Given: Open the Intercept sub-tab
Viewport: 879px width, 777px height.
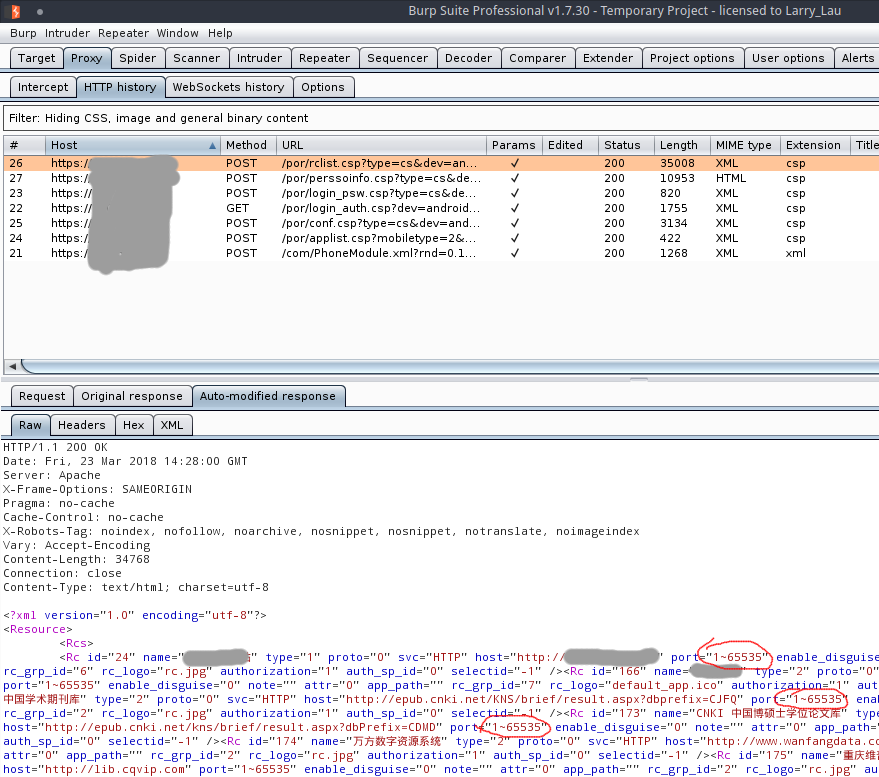Looking at the screenshot, I should pos(43,87).
